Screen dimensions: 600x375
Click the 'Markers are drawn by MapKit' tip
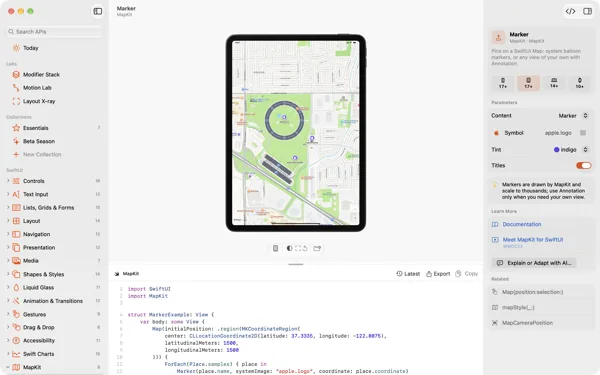543,191
